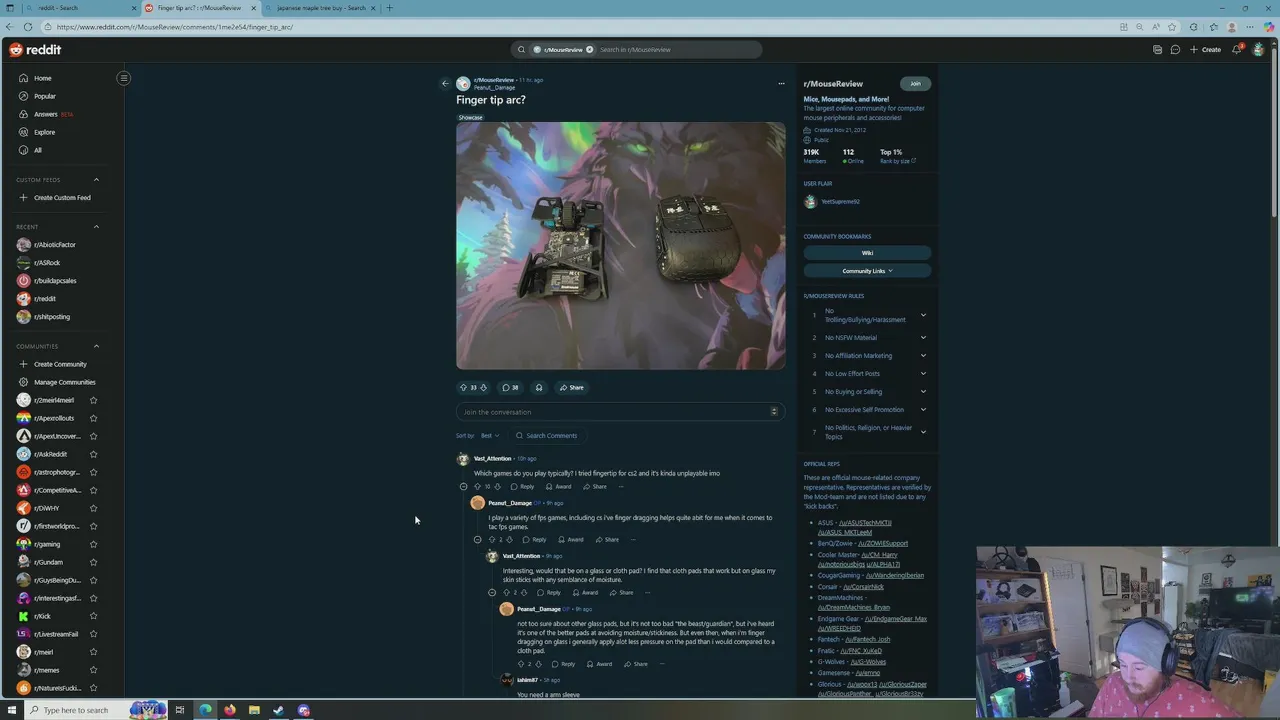Screen dimensions: 1280x720
Task: Click the Reddit logo
Action: (35, 49)
